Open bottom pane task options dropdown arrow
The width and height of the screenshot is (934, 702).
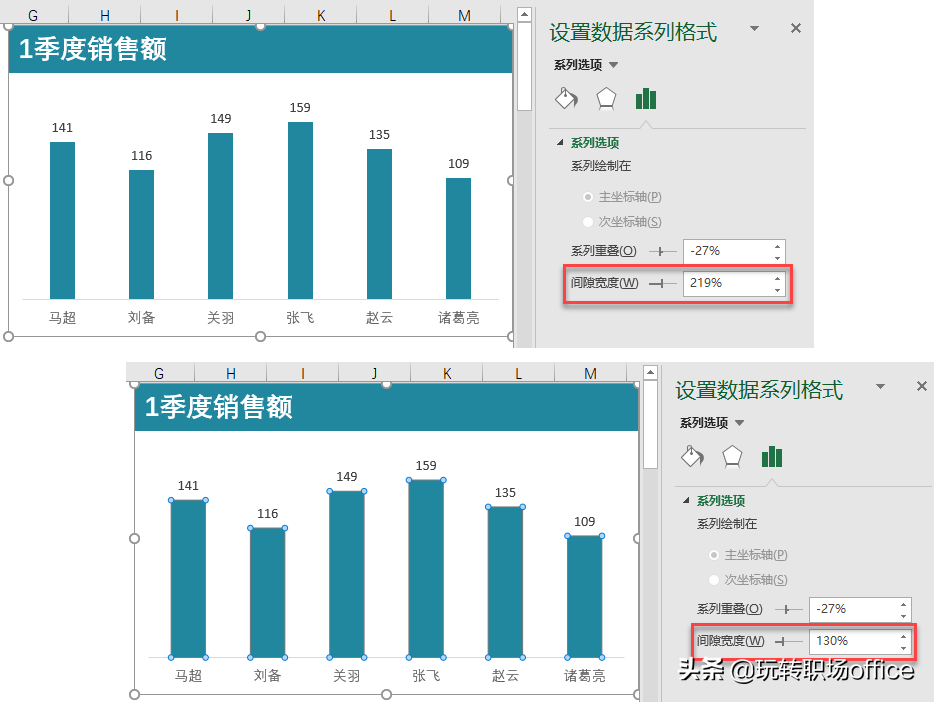coord(880,386)
